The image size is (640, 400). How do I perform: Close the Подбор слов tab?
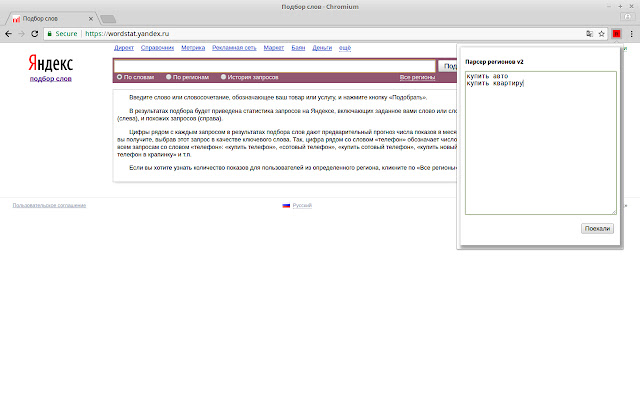coord(91,19)
